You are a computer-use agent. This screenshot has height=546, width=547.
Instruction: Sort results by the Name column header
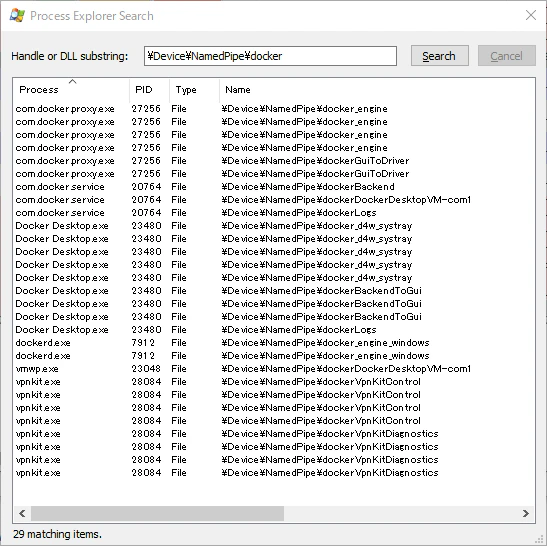click(x=377, y=90)
